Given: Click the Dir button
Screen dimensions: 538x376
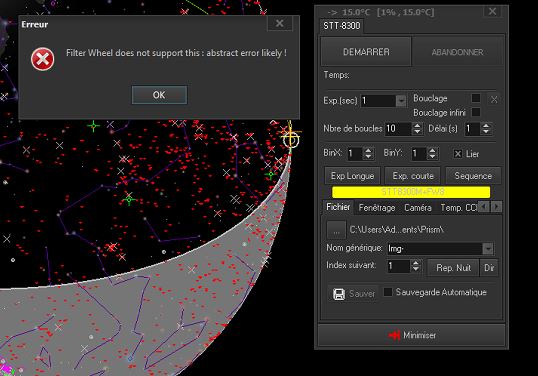Looking at the screenshot, I should (x=489, y=268).
